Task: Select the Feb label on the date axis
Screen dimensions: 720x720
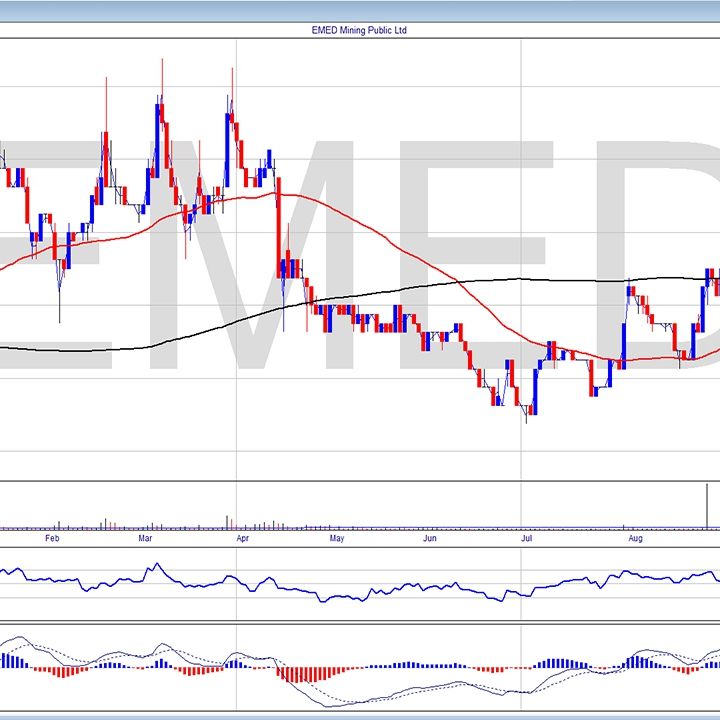Action: [53, 538]
